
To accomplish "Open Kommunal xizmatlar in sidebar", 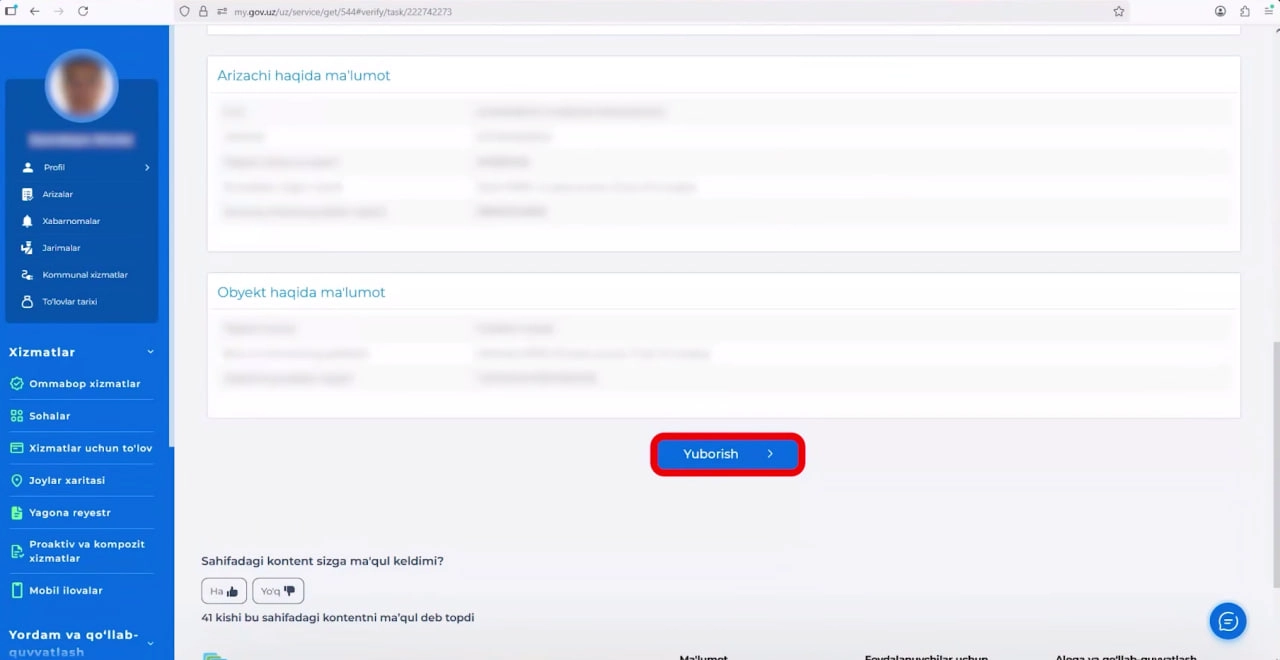I will (x=84, y=275).
